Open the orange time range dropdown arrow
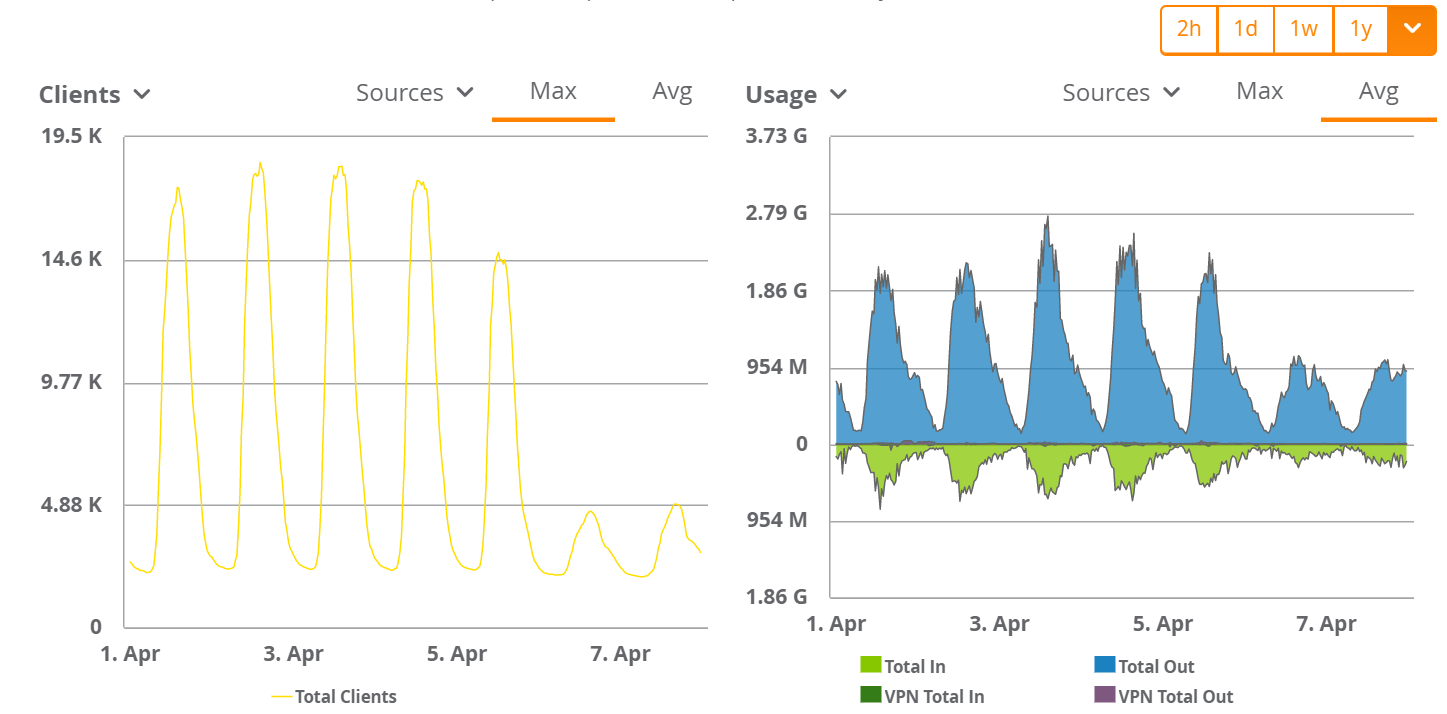 point(1412,29)
